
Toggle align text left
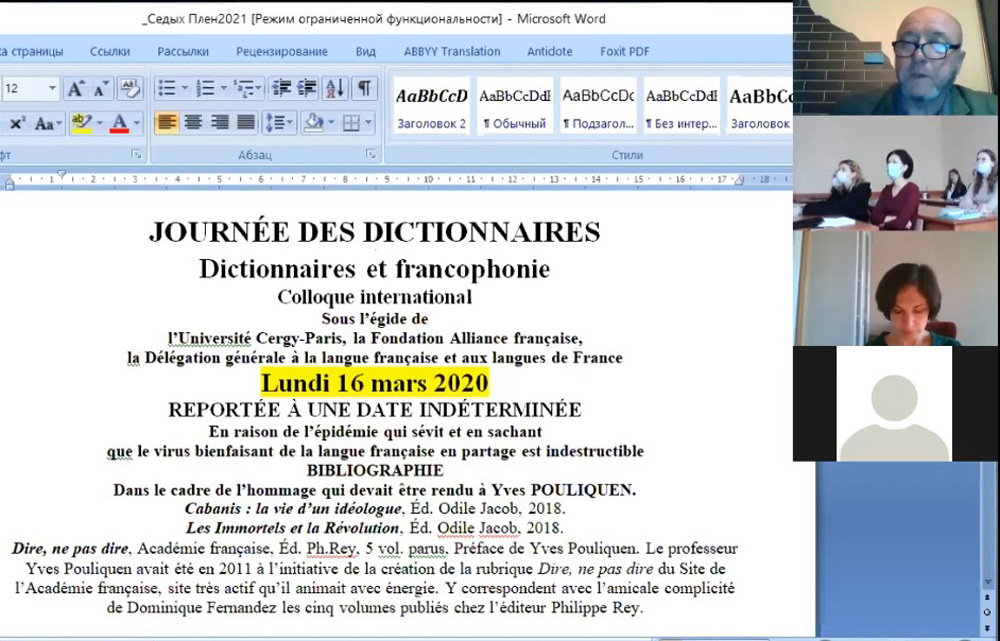coord(167,123)
